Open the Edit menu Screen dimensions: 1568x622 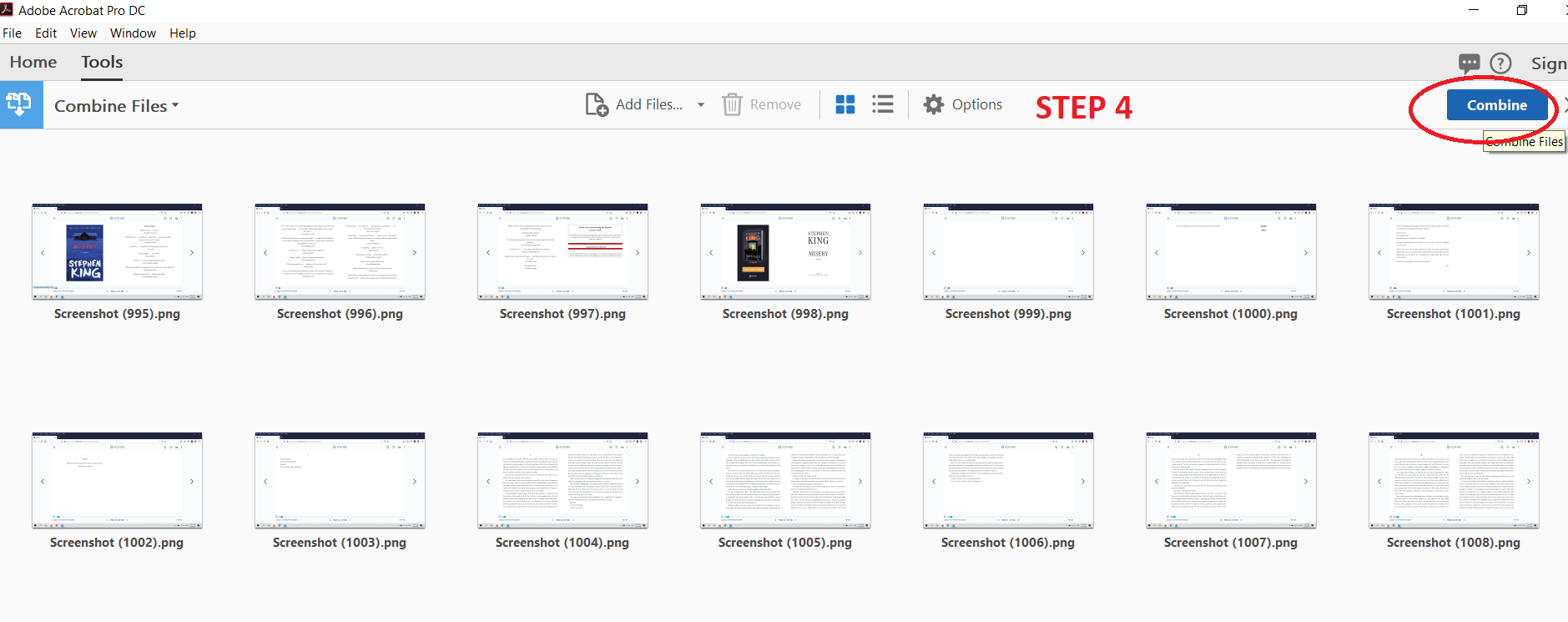pyautogui.click(x=46, y=33)
